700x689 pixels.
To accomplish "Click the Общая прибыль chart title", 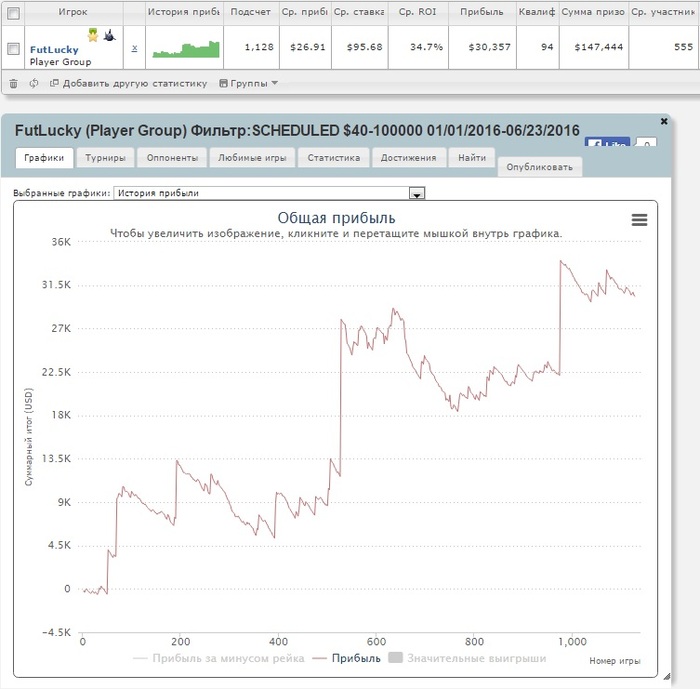I will [336, 218].
